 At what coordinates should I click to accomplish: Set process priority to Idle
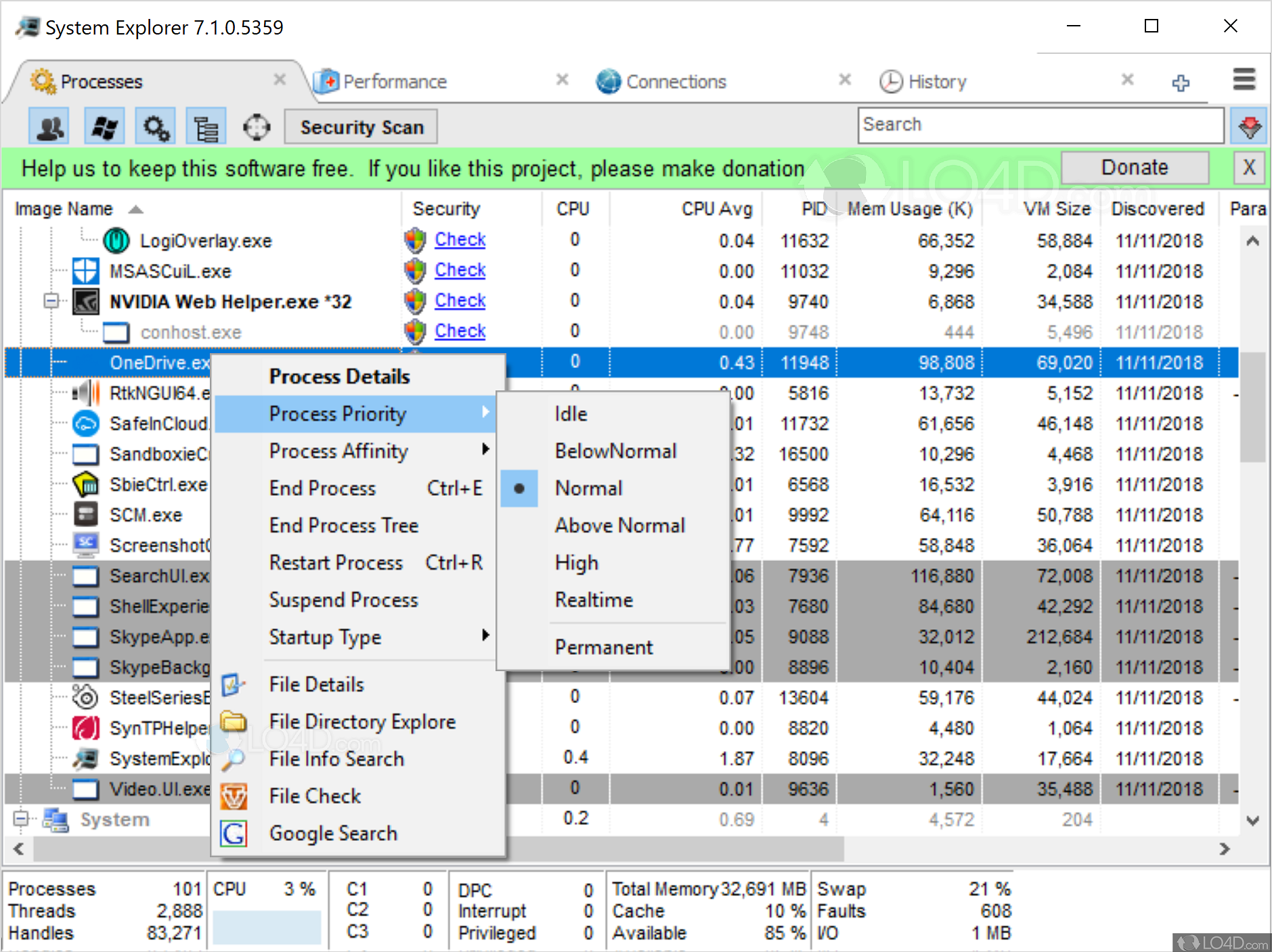(x=613, y=413)
